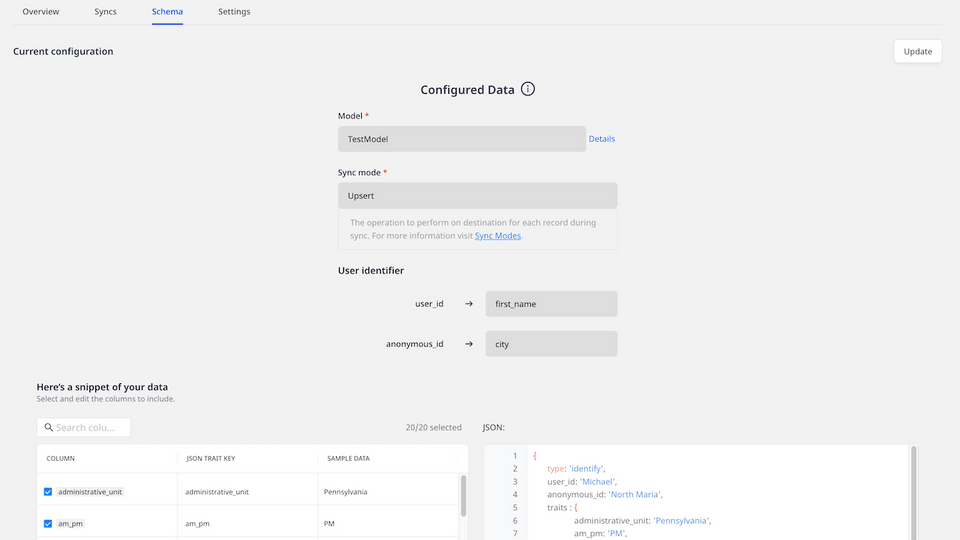960x540 pixels.
Task: Click the arrow next to user_id
Action: pos(469,303)
